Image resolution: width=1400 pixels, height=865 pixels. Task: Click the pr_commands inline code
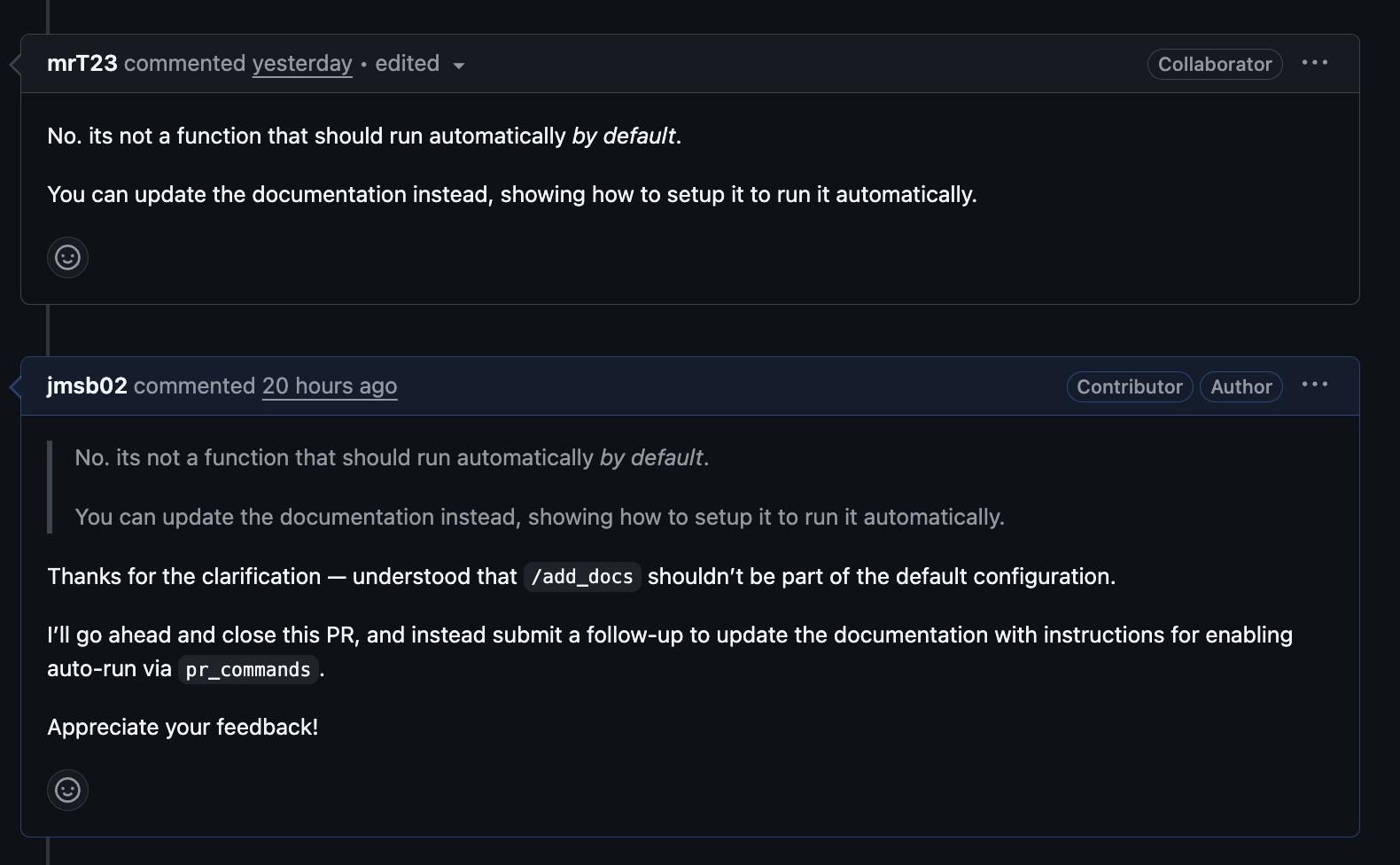pyautogui.click(x=248, y=669)
